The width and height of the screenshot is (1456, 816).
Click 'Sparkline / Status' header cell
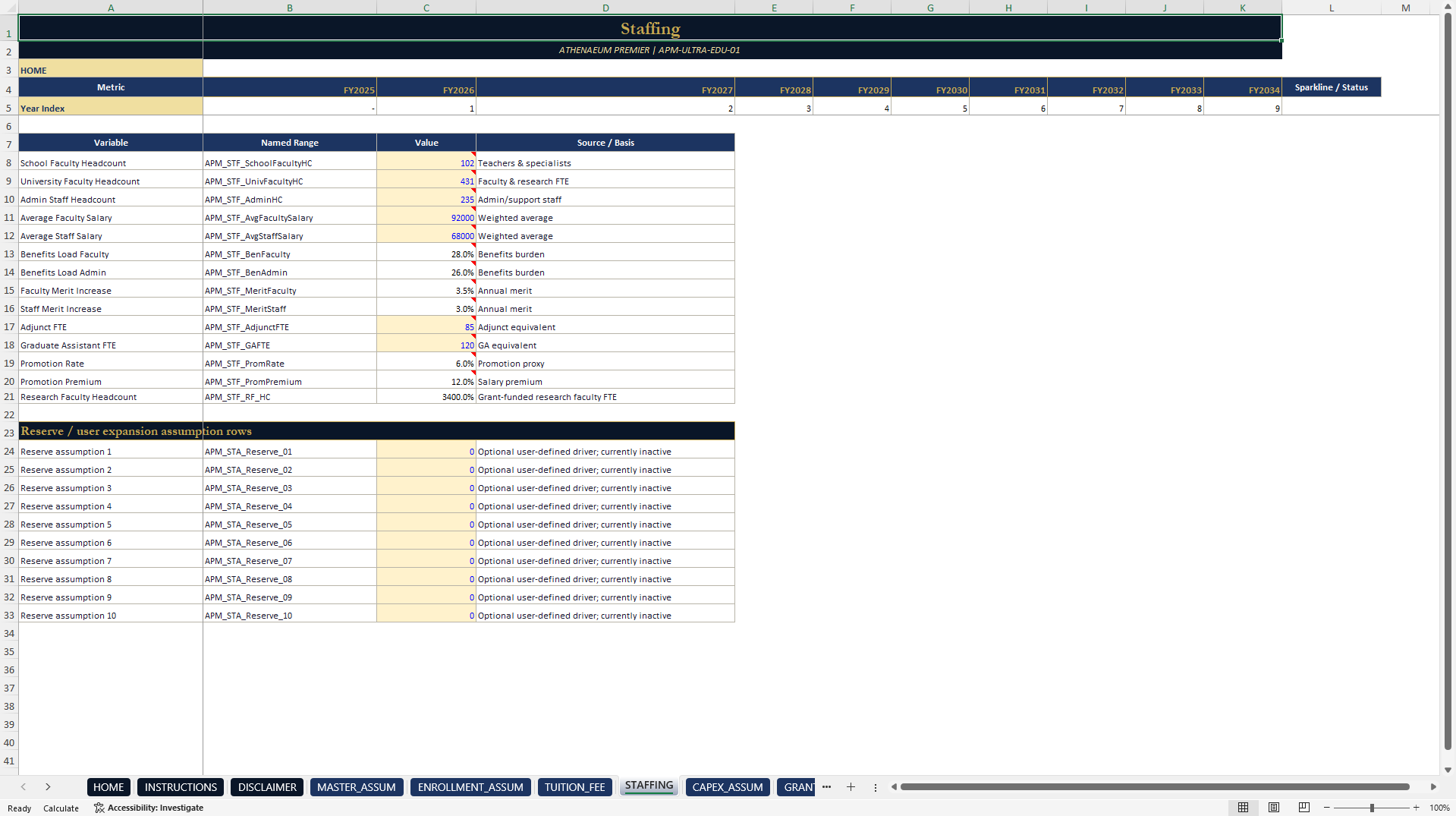1331,87
